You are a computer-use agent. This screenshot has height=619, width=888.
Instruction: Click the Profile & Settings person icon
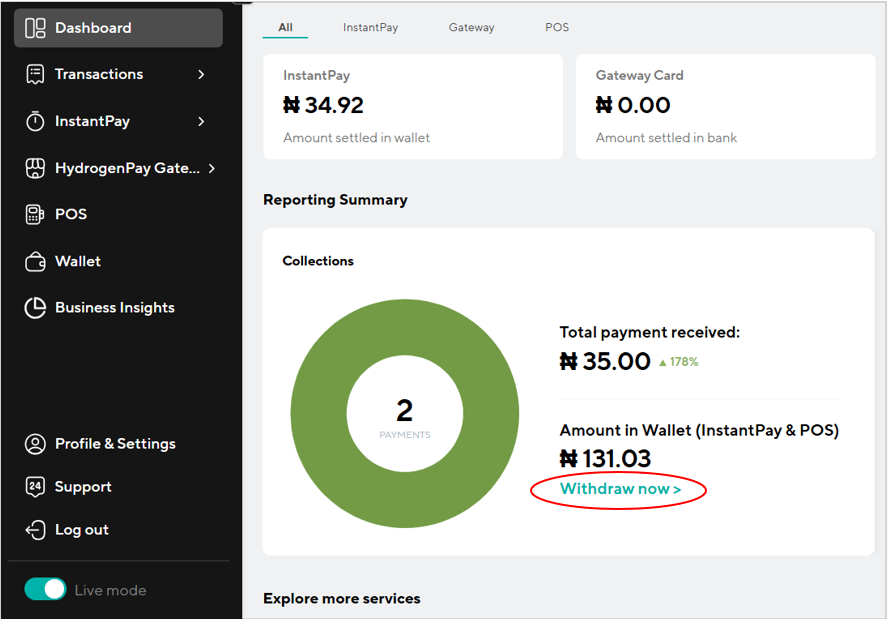(35, 444)
